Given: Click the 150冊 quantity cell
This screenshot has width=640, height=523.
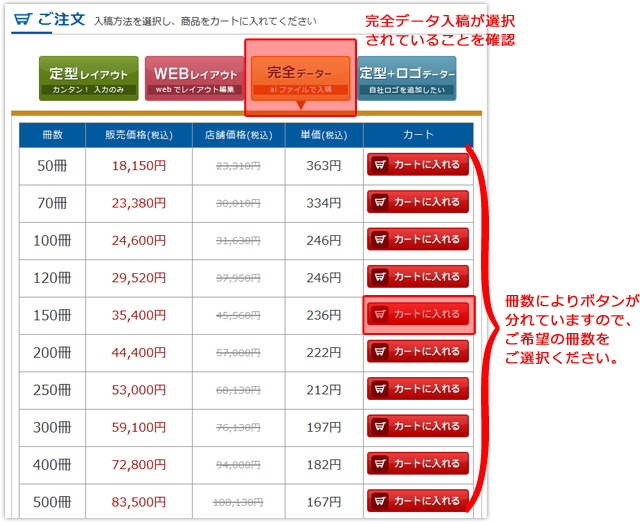Looking at the screenshot, I should pyautogui.click(x=52, y=315).
